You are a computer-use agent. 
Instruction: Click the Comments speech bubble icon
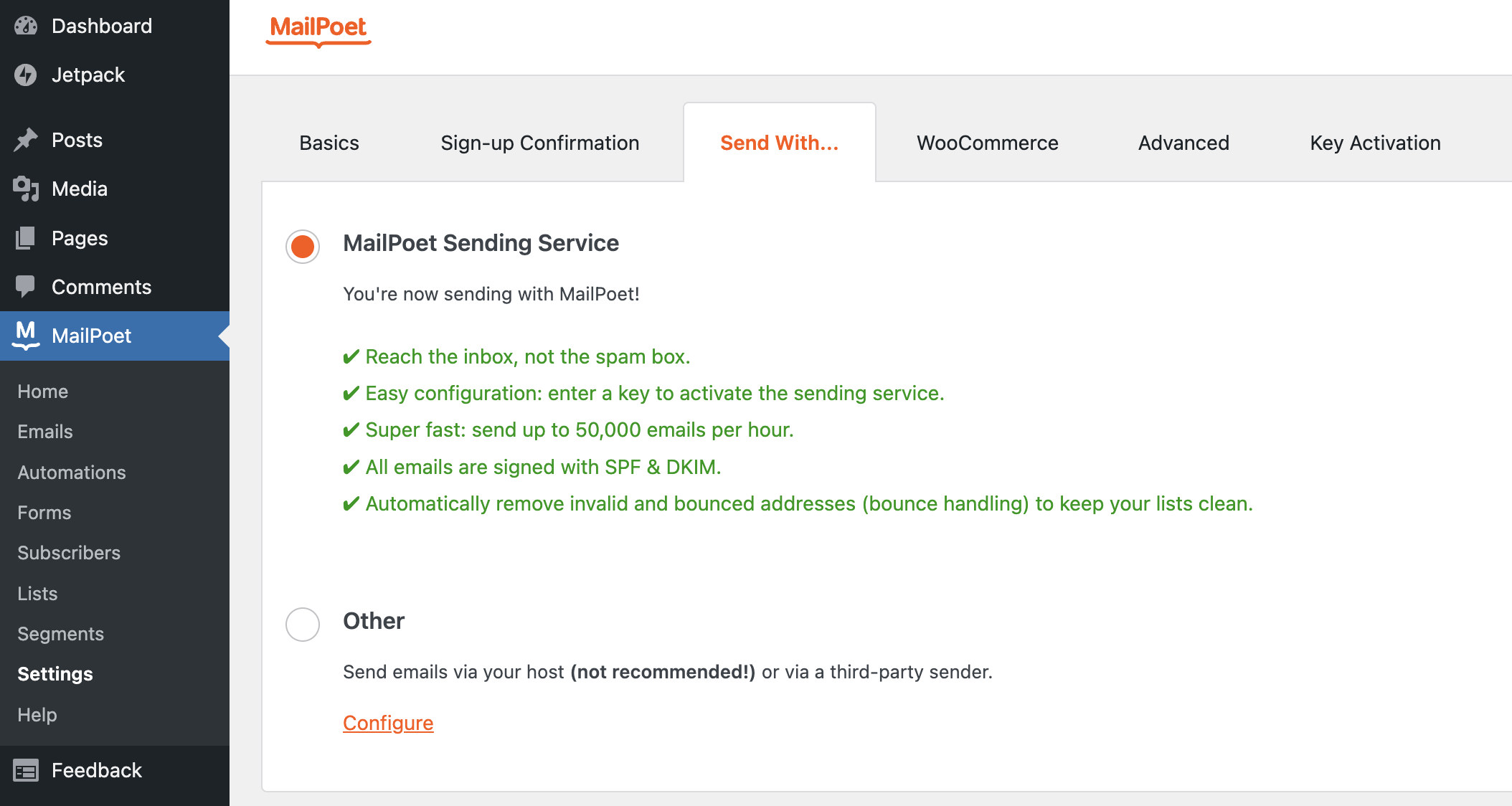(x=26, y=287)
